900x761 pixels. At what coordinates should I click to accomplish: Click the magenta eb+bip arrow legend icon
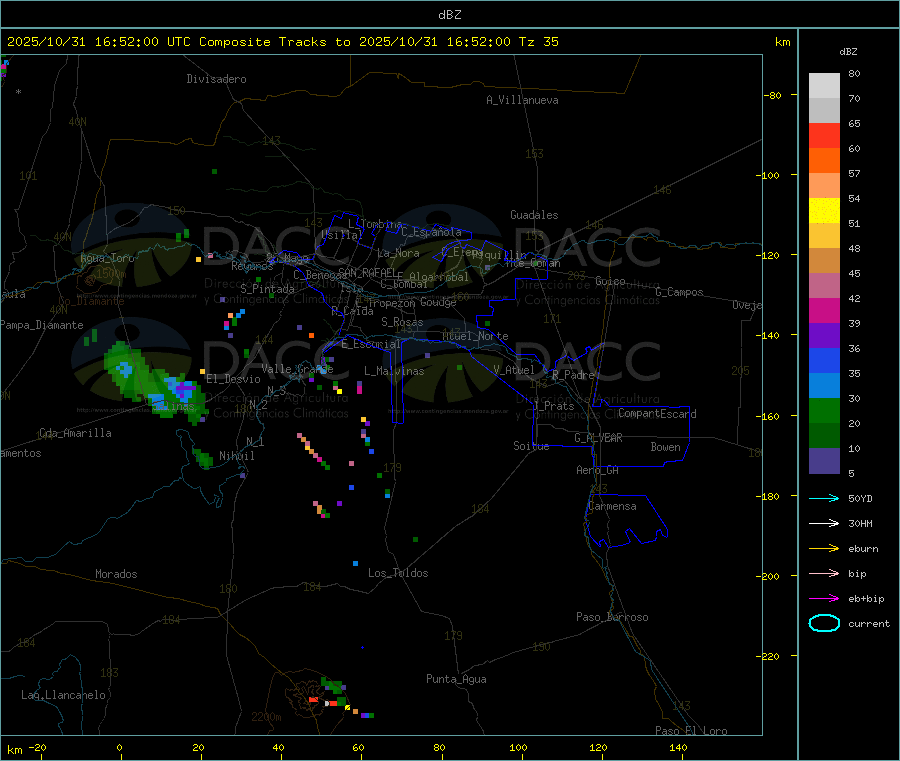pos(824,598)
